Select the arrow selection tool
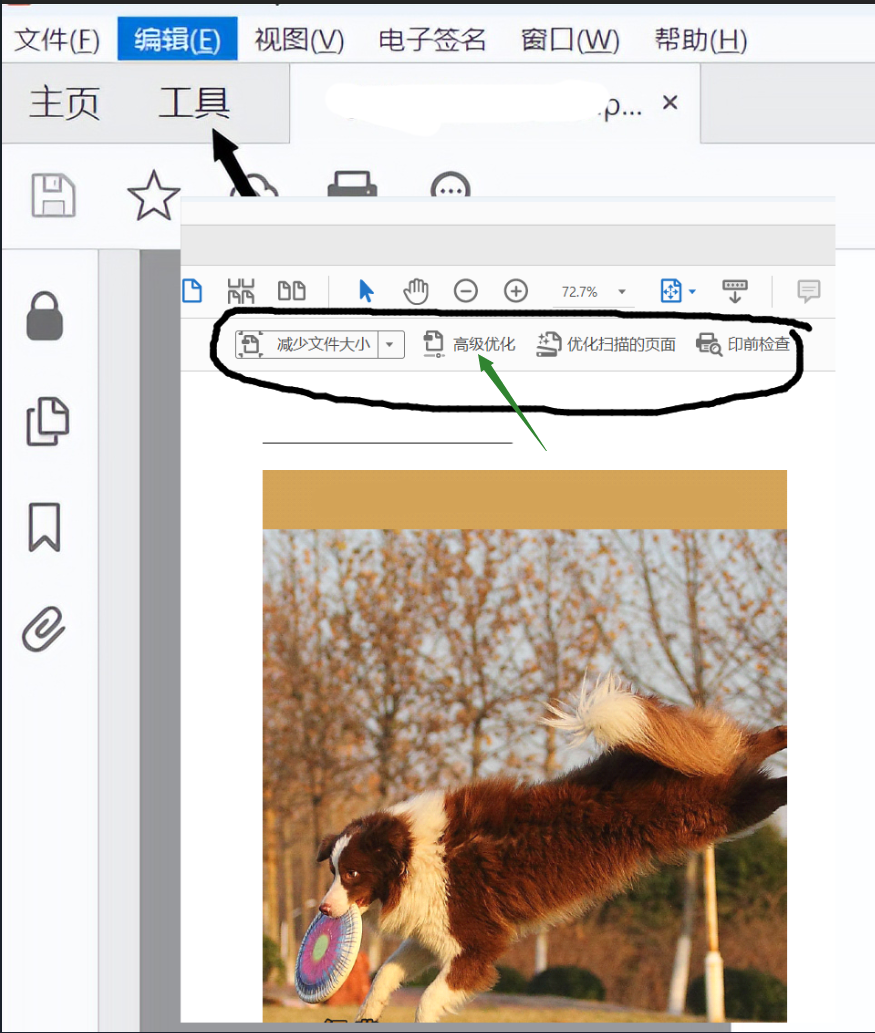This screenshot has height=1033, width=875. coord(366,291)
